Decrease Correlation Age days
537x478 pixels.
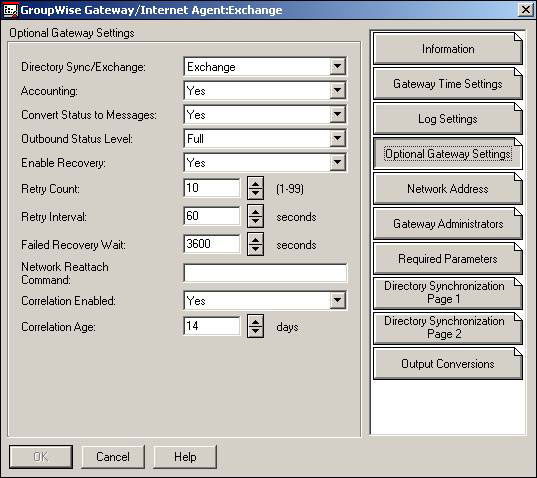255,331
